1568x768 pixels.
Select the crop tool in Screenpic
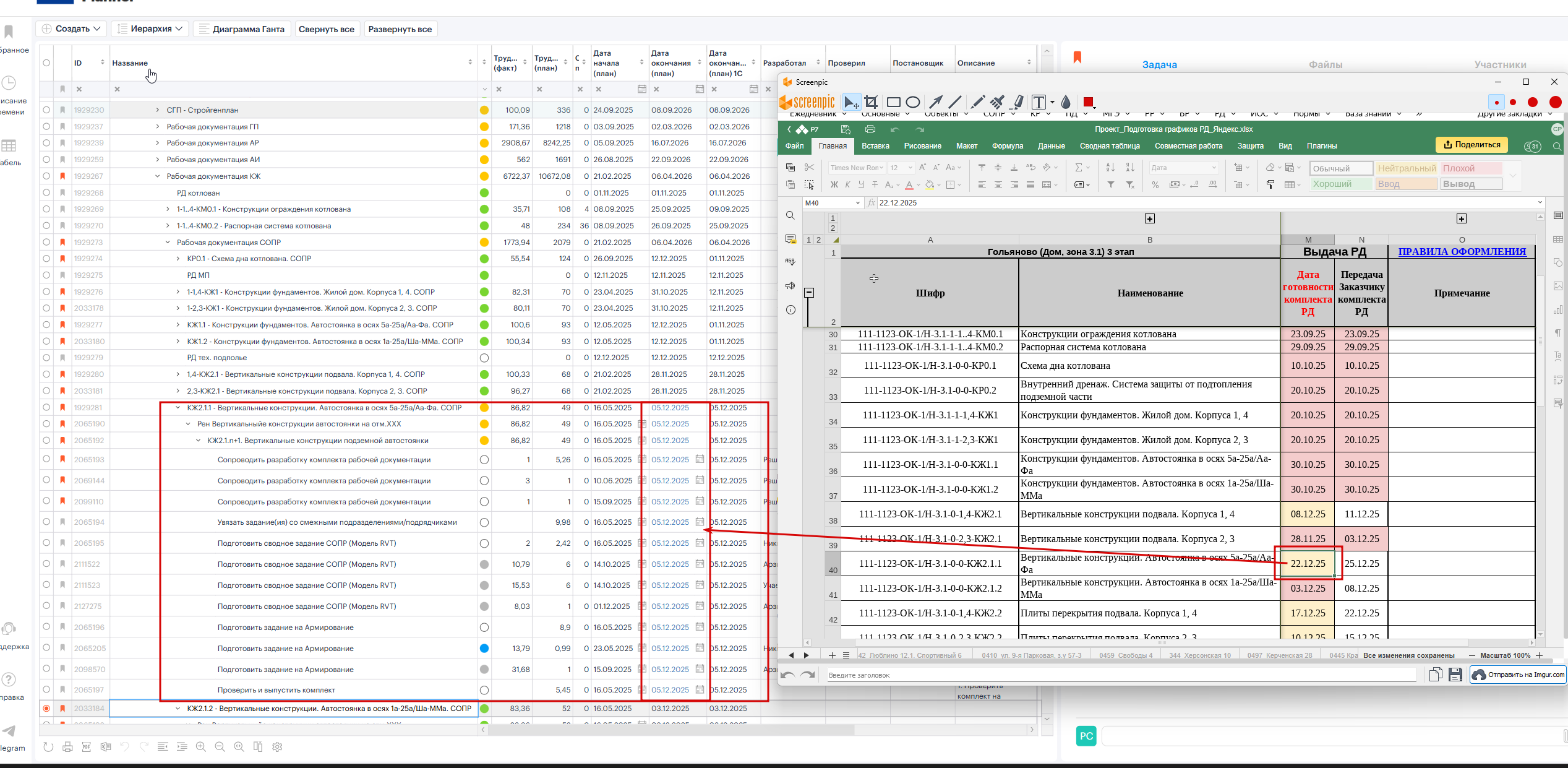[872, 102]
